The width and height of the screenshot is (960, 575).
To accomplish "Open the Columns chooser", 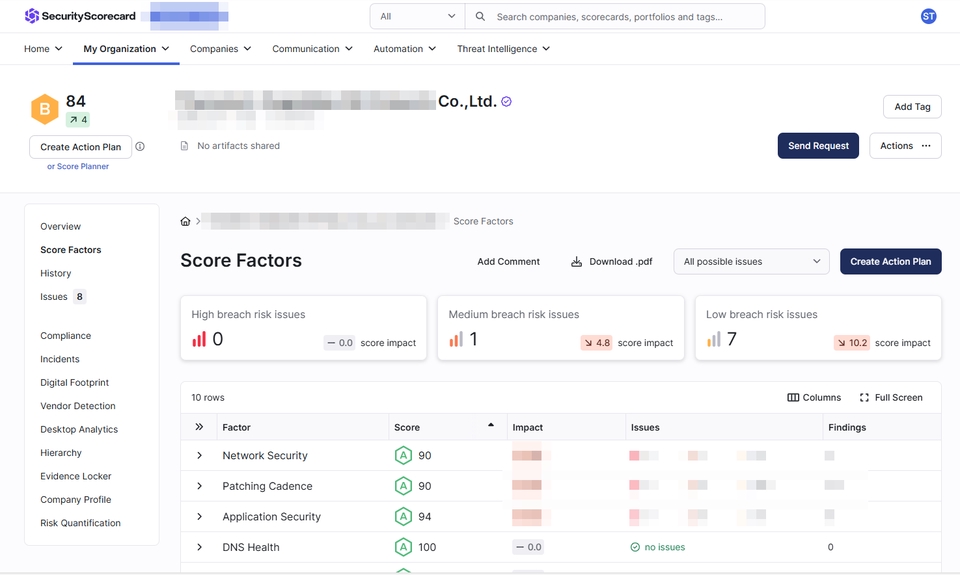I will [814, 397].
